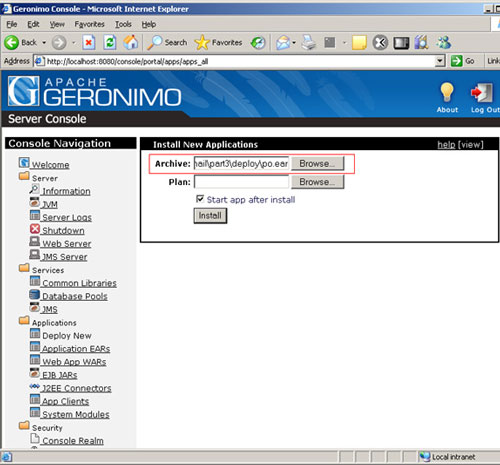Click the Plan input field
This screenshot has width=500, height=465.
click(x=241, y=182)
